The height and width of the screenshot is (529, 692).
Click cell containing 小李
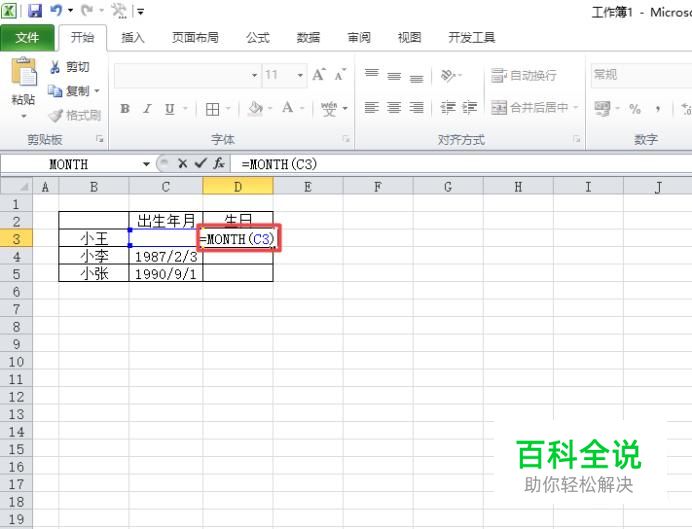point(94,256)
